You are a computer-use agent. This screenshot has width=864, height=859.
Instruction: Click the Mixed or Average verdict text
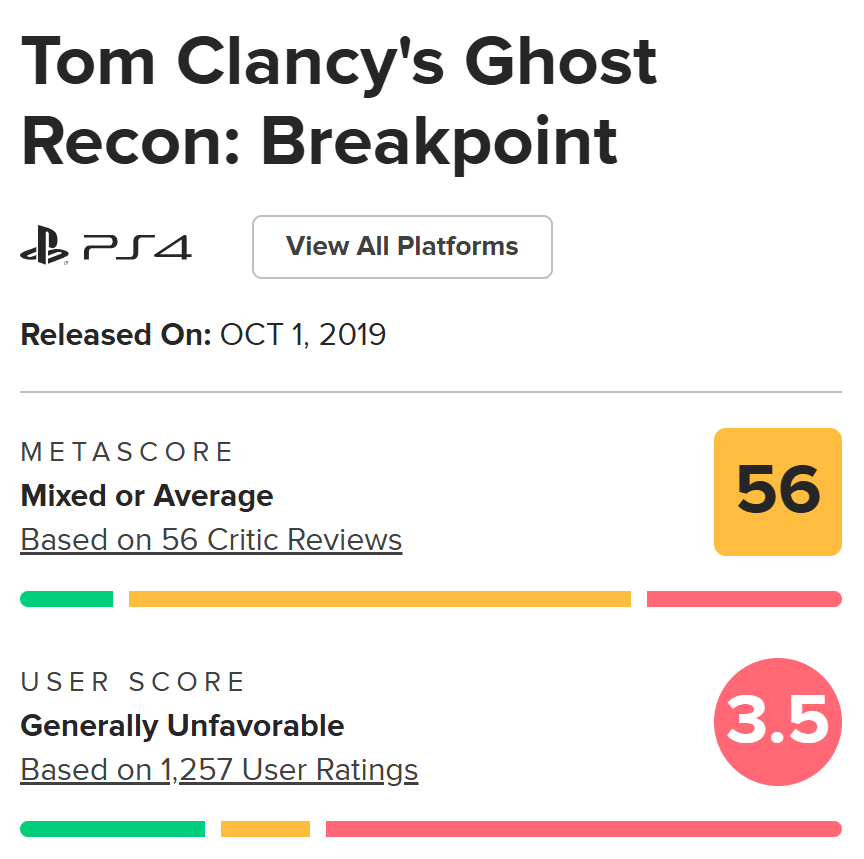click(x=147, y=496)
